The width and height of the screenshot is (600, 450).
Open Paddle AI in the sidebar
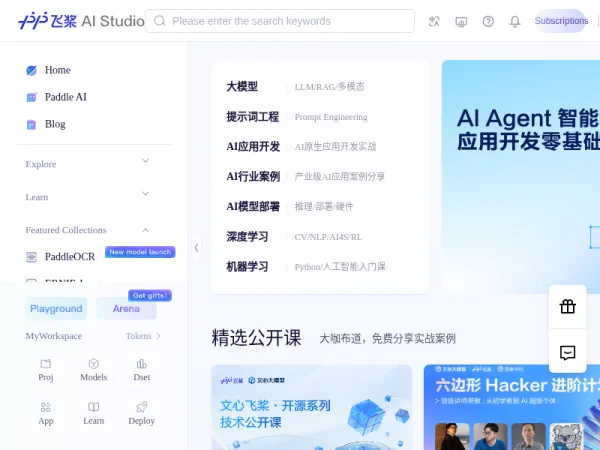pos(65,97)
